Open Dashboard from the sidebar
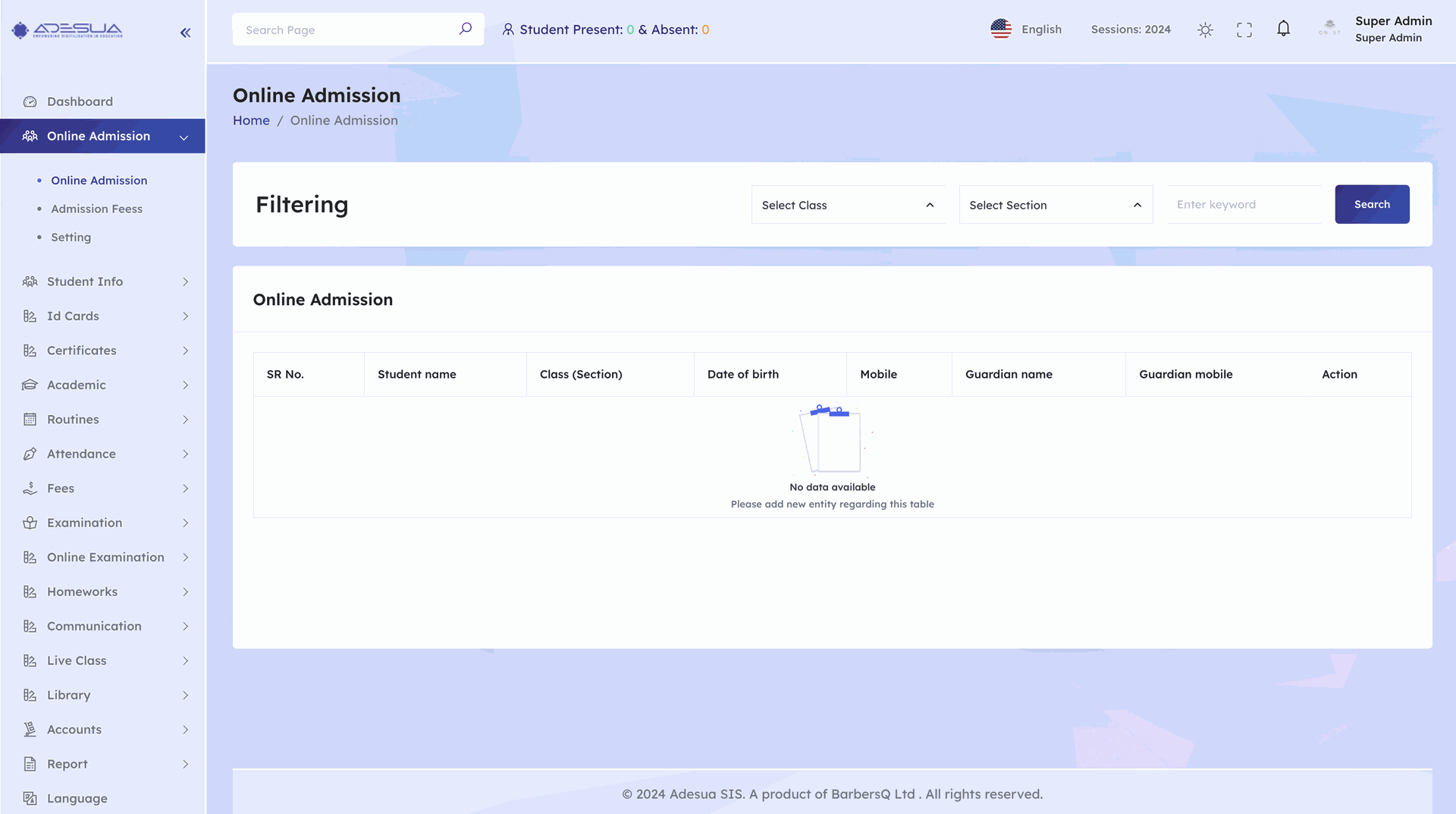The height and width of the screenshot is (814, 1456). click(80, 102)
